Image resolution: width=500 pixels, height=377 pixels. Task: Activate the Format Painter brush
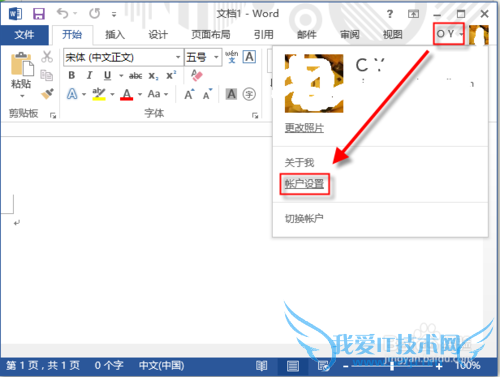coord(47,94)
